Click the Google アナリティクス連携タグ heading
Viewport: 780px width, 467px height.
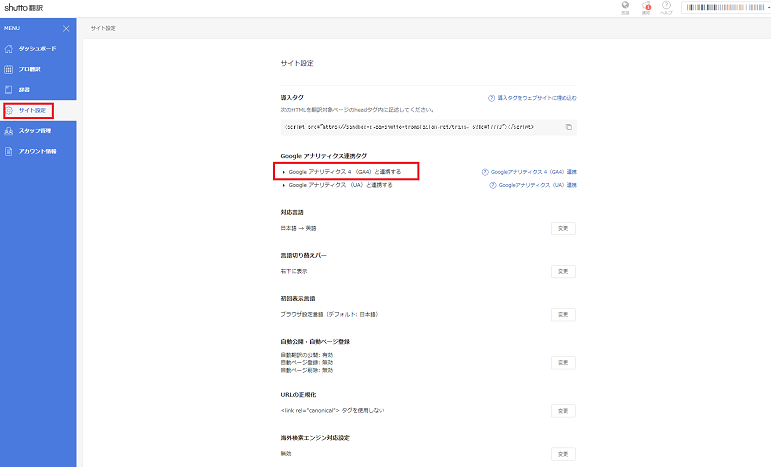coord(324,156)
